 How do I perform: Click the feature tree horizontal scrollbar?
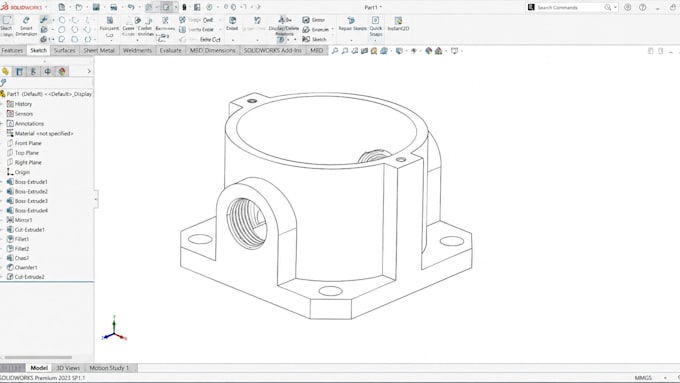click(x=38, y=357)
